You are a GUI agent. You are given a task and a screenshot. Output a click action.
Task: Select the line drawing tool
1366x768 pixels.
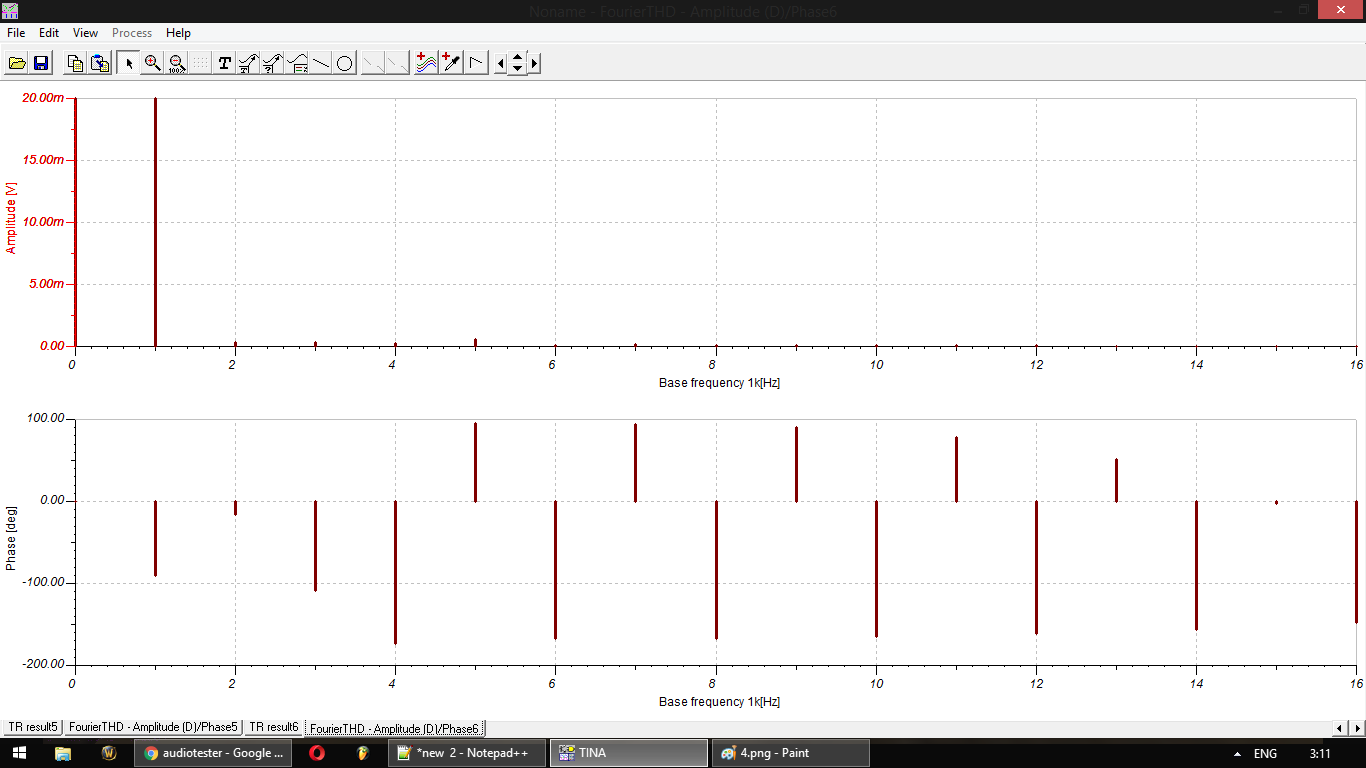[321, 63]
